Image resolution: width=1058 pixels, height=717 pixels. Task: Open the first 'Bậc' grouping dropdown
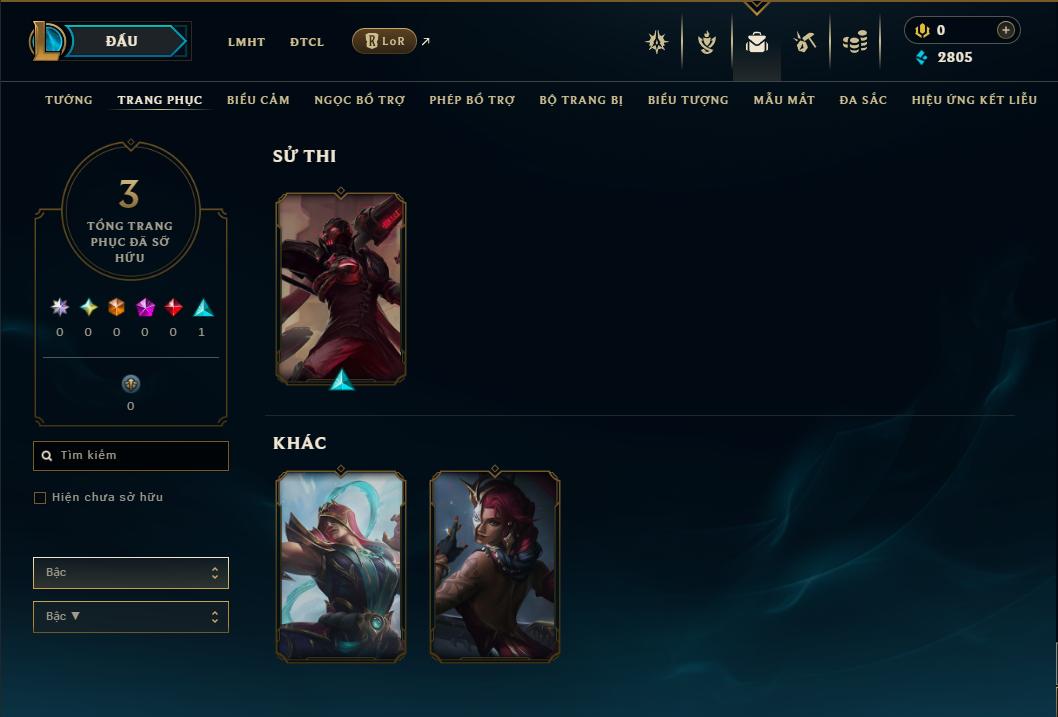[131, 573]
